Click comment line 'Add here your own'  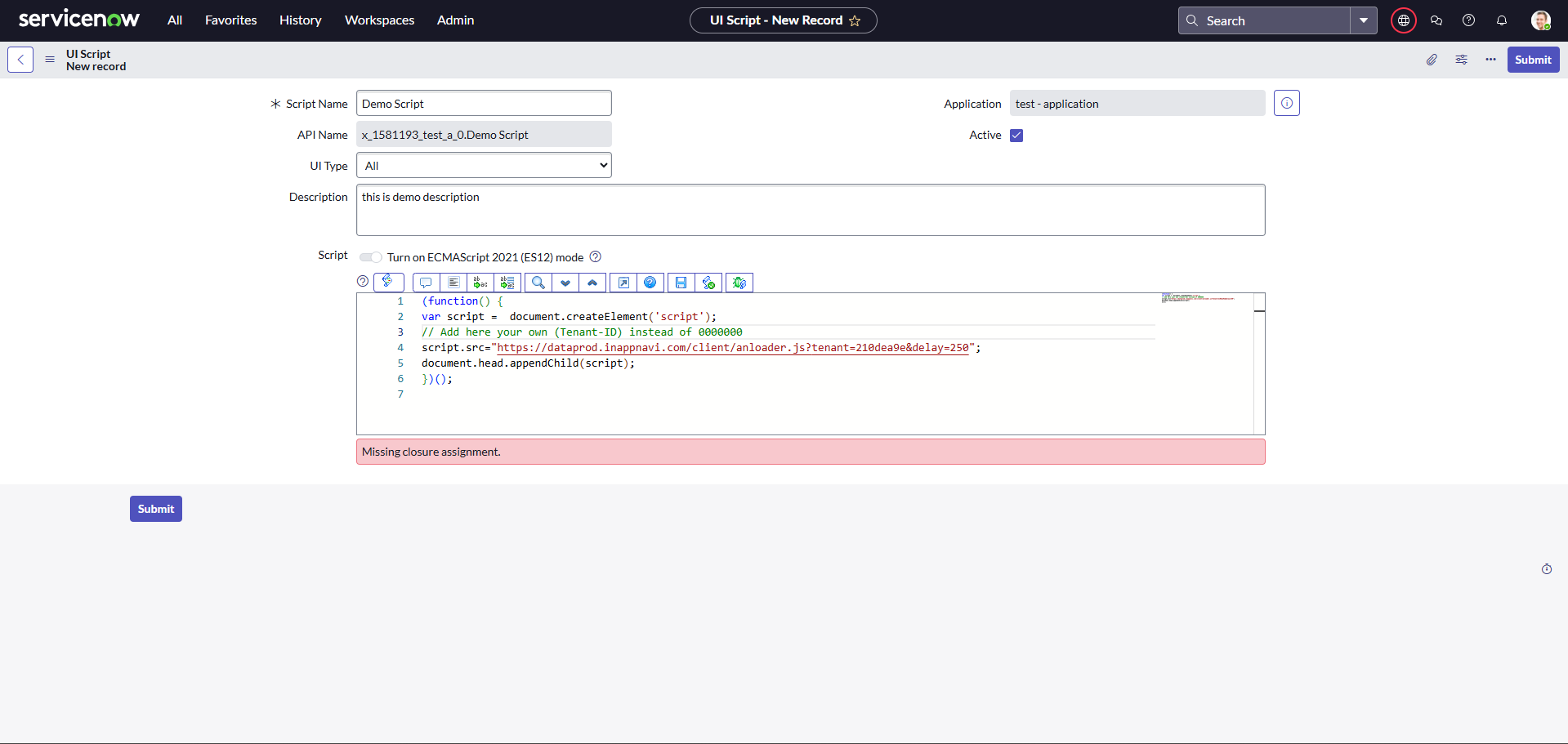[582, 332]
